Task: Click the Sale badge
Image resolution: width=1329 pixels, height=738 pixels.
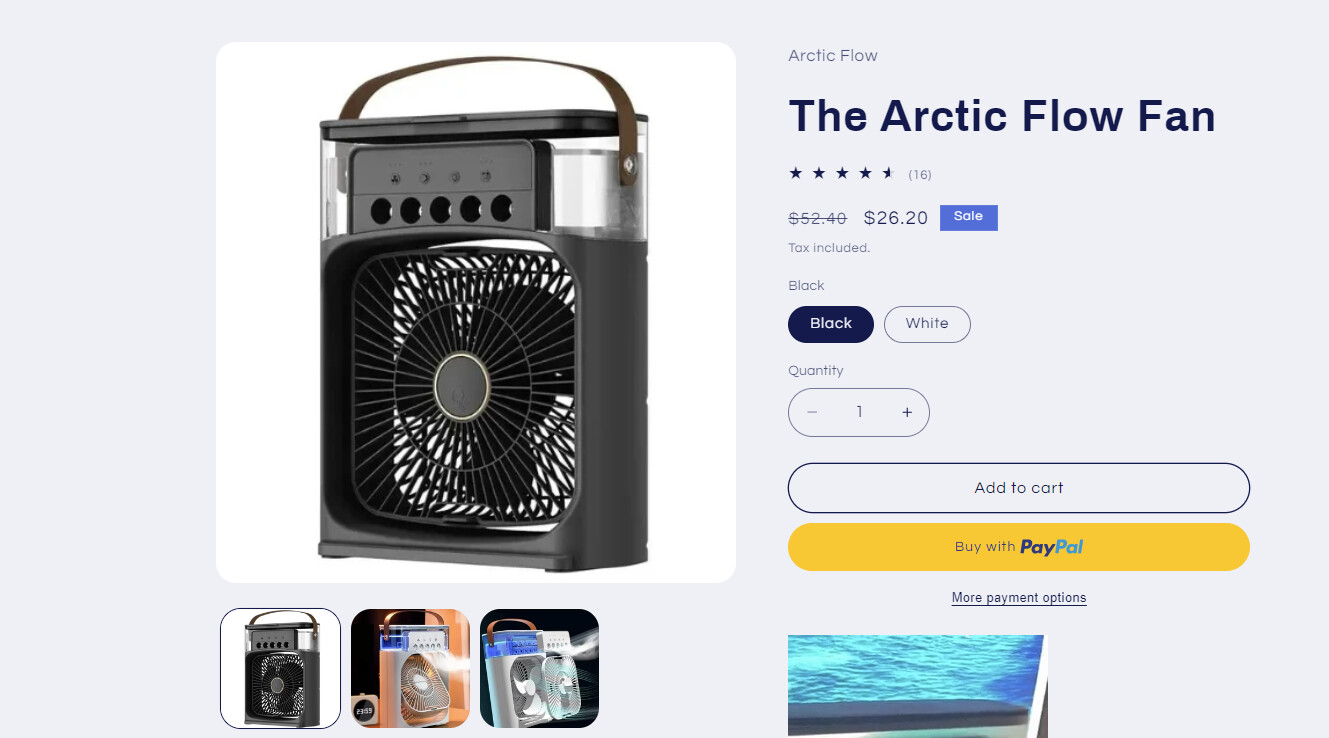Action: 968,217
